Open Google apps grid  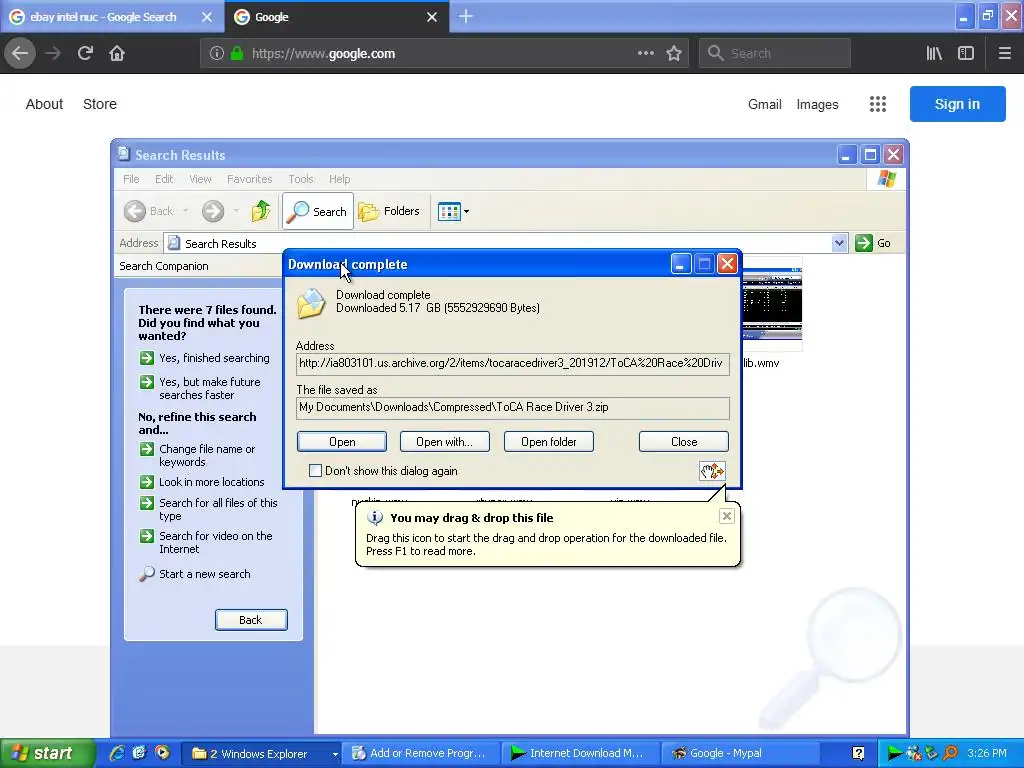click(878, 104)
